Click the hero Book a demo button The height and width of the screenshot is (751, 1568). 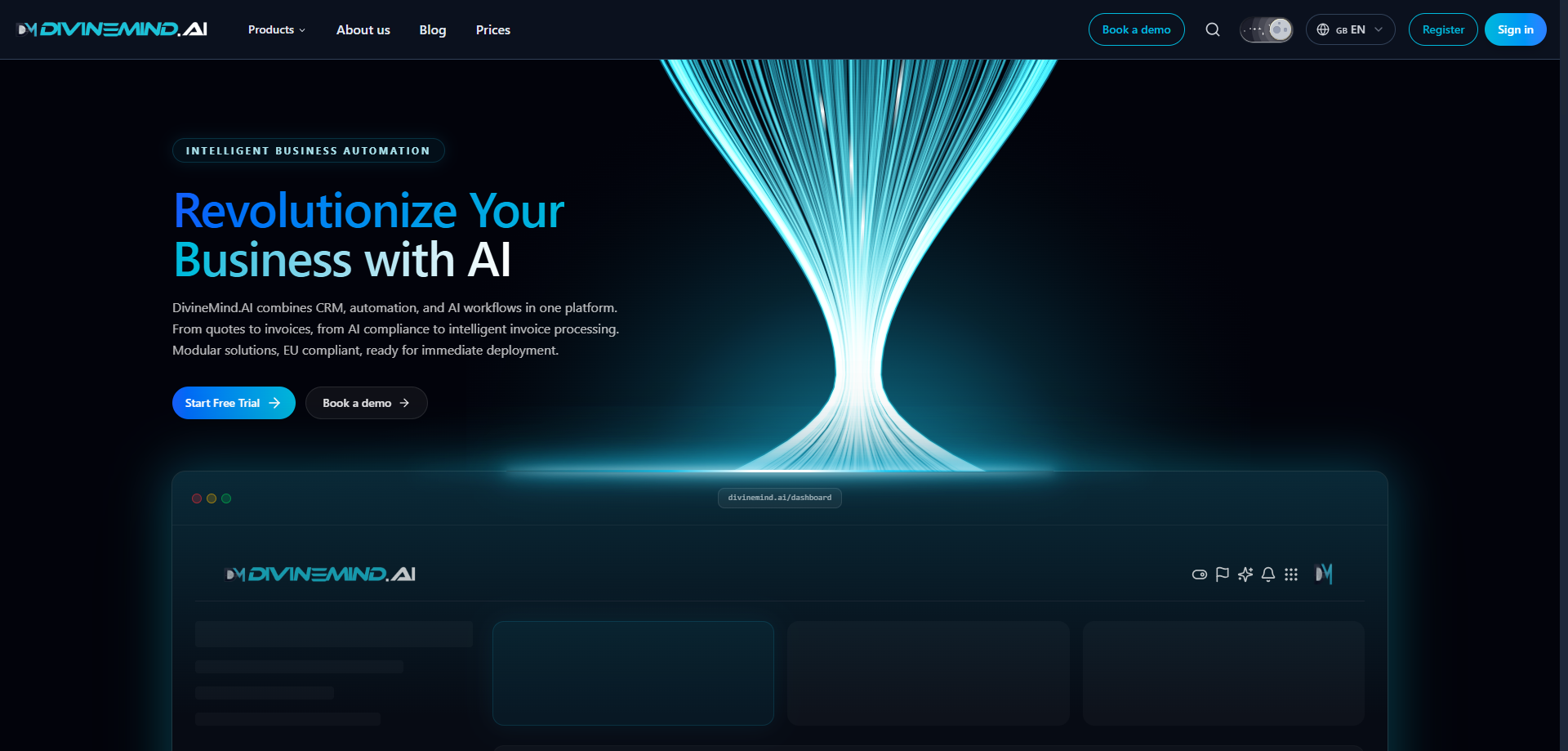[367, 403]
